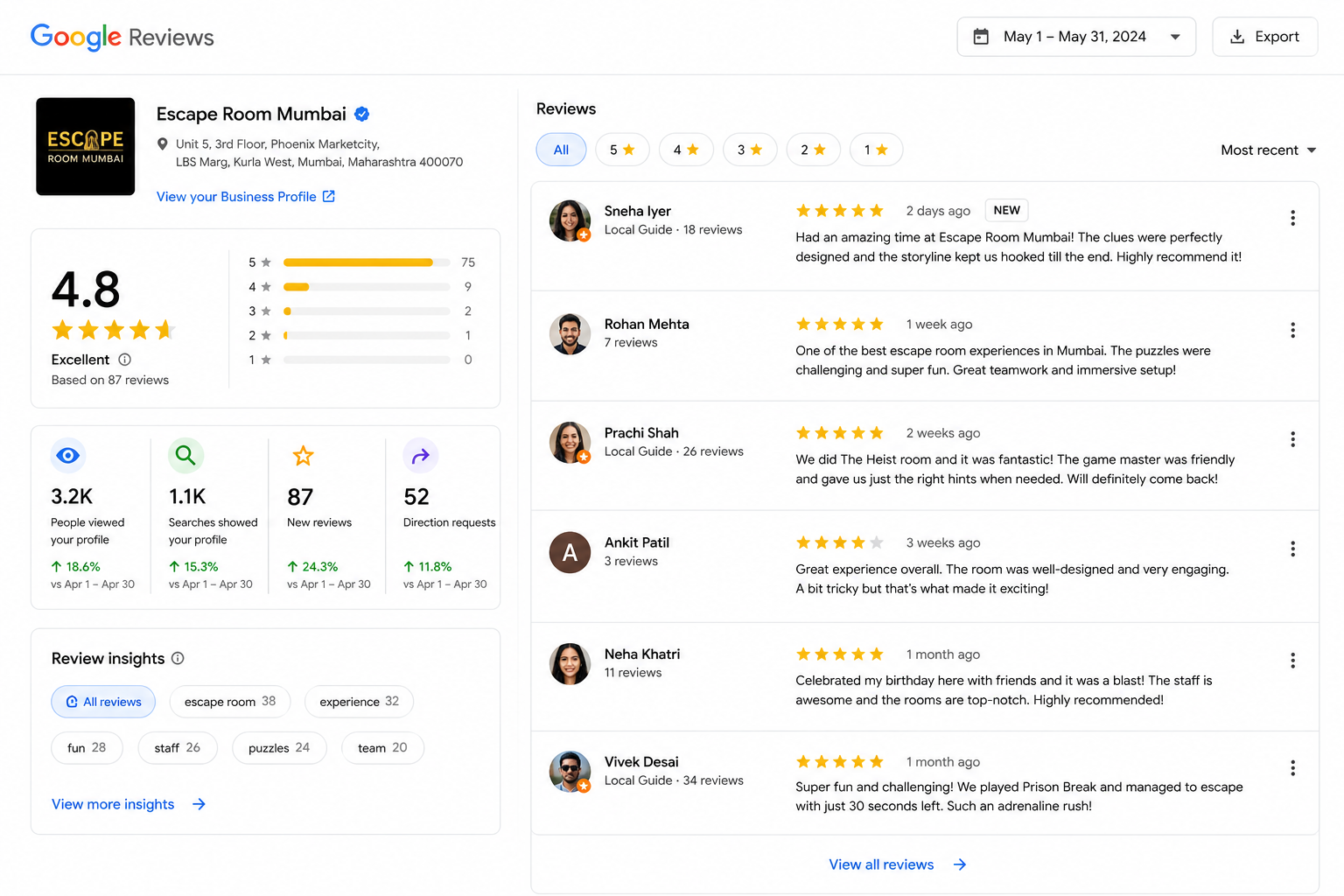
Task: Click the NEW badge on Sneha Iyer's review
Action: click(x=1006, y=210)
